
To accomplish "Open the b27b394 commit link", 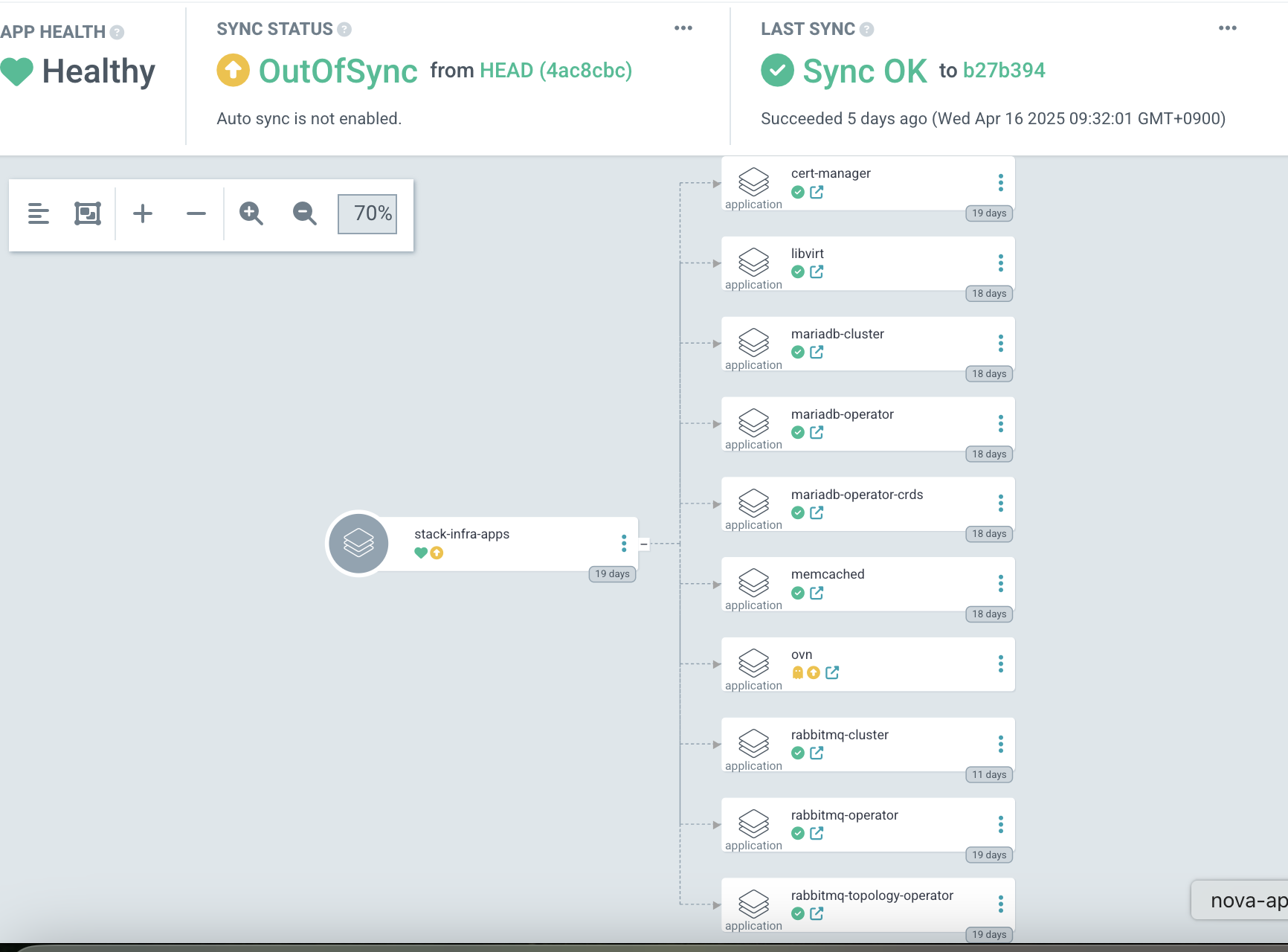I will click(1003, 71).
